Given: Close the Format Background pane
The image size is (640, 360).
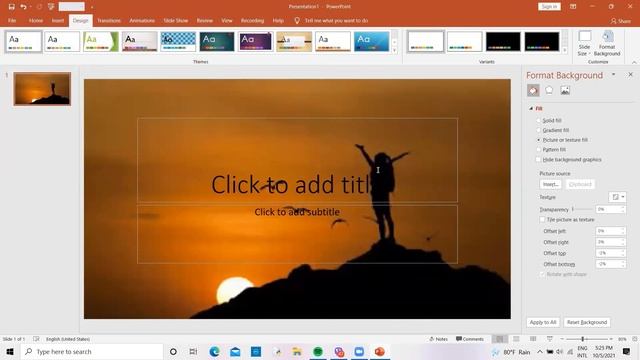Looking at the screenshot, I should coord(630,75).
